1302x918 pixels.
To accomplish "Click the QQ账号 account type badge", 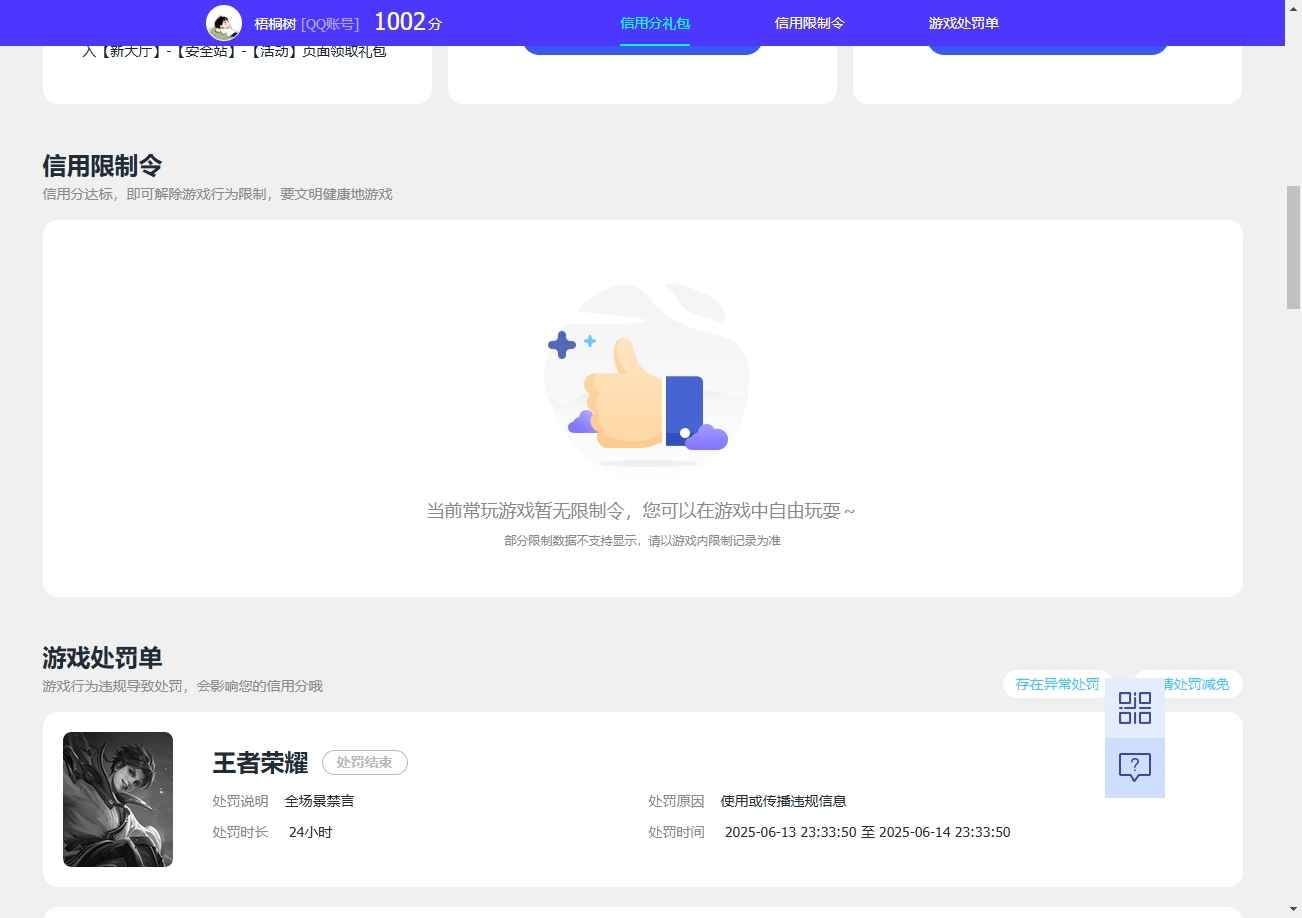I will tap(330, 23).
